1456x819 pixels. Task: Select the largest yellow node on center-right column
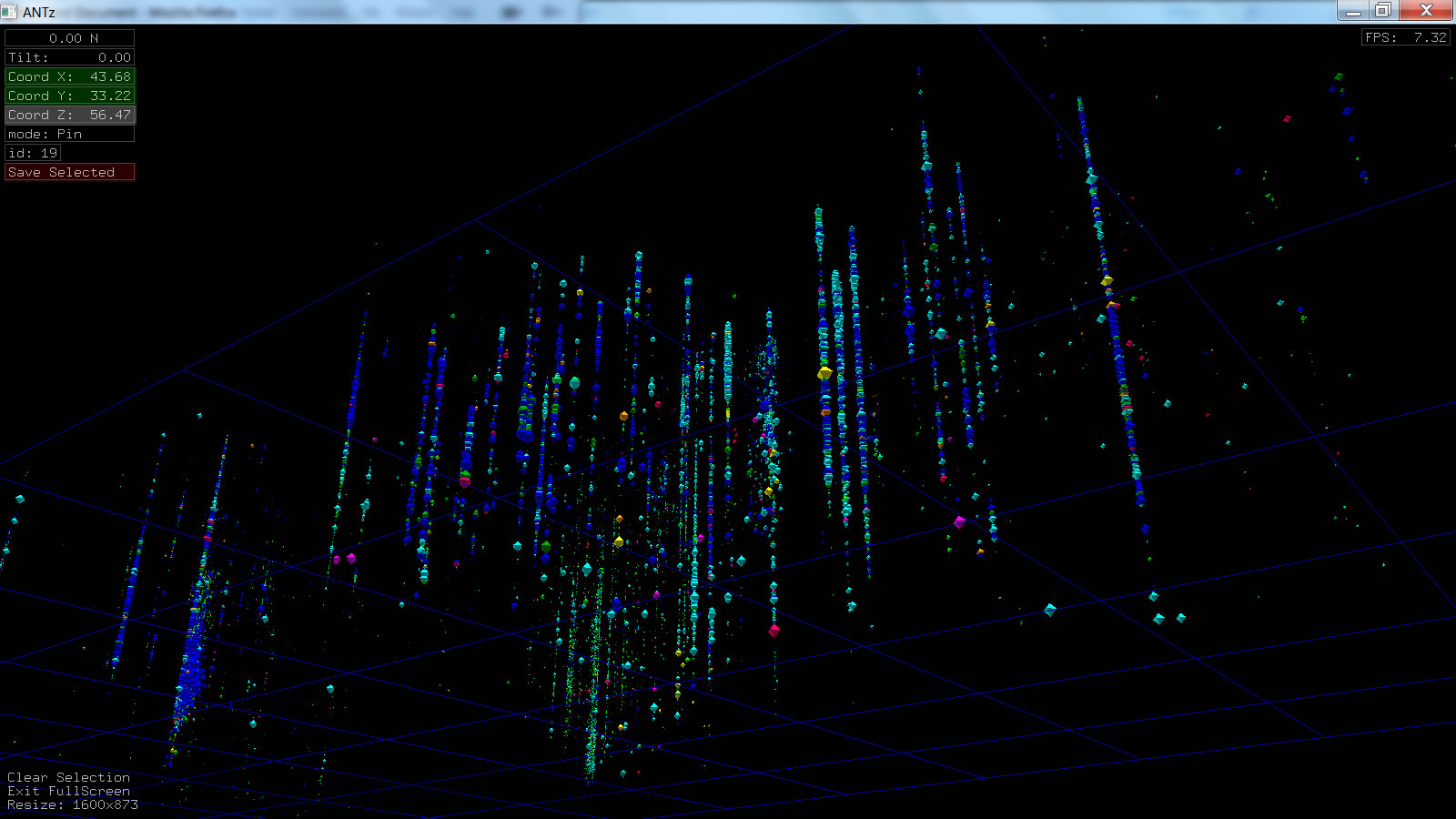(824, 373)
